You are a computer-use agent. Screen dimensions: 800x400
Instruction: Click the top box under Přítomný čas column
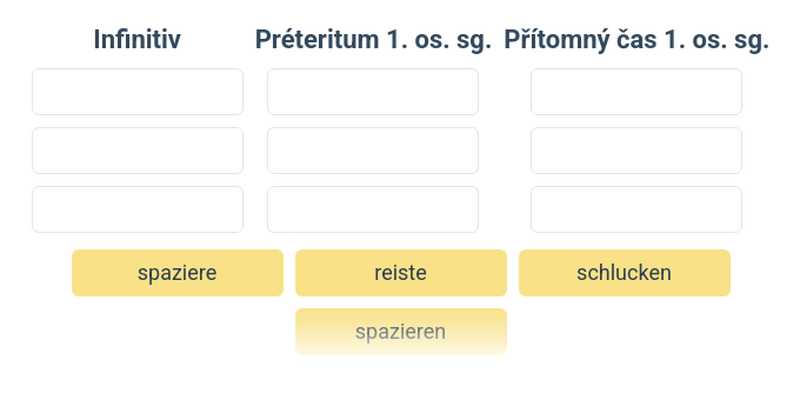(x=636, y=92)
